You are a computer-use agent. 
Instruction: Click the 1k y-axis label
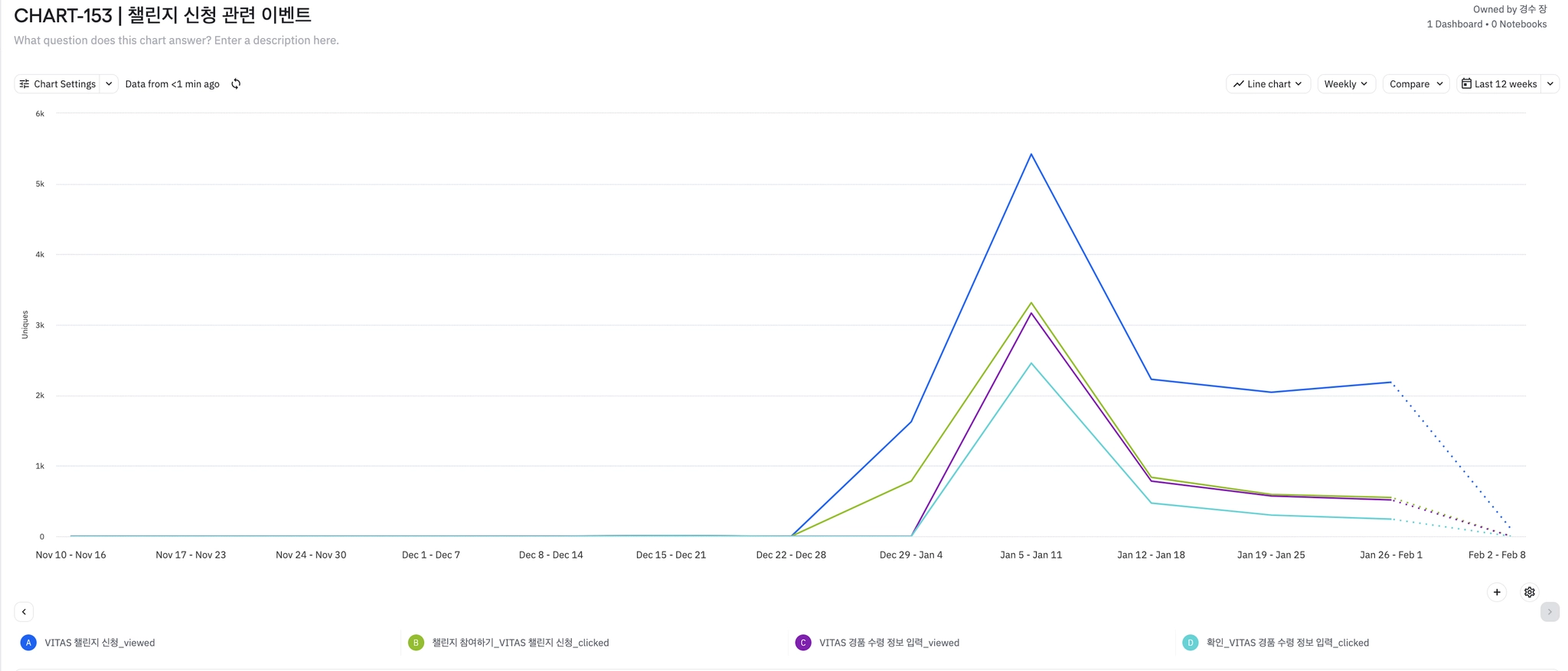[40, 466]
